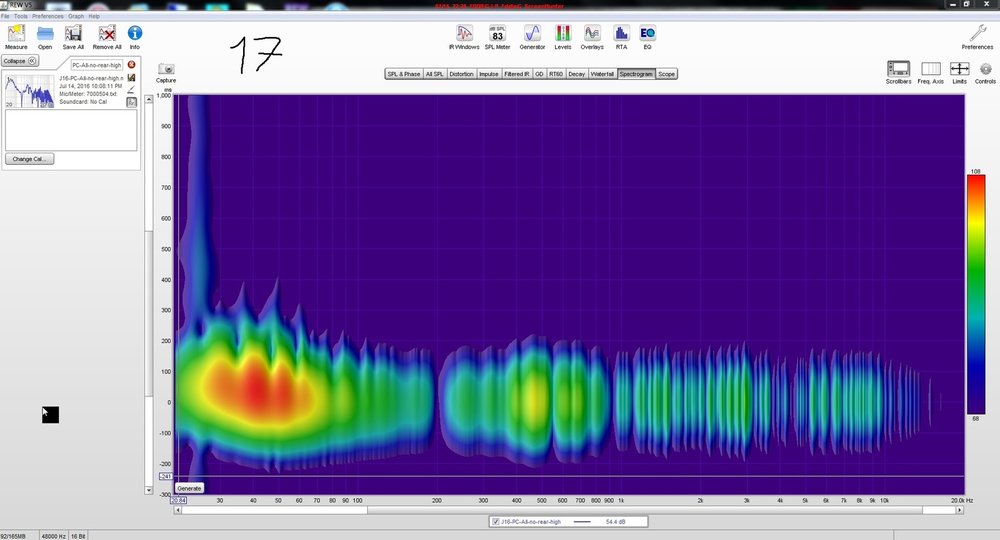Click the 54.4 dB legend value
The height and width of the screenshot is (540, 1000).
tap(615, 522)
